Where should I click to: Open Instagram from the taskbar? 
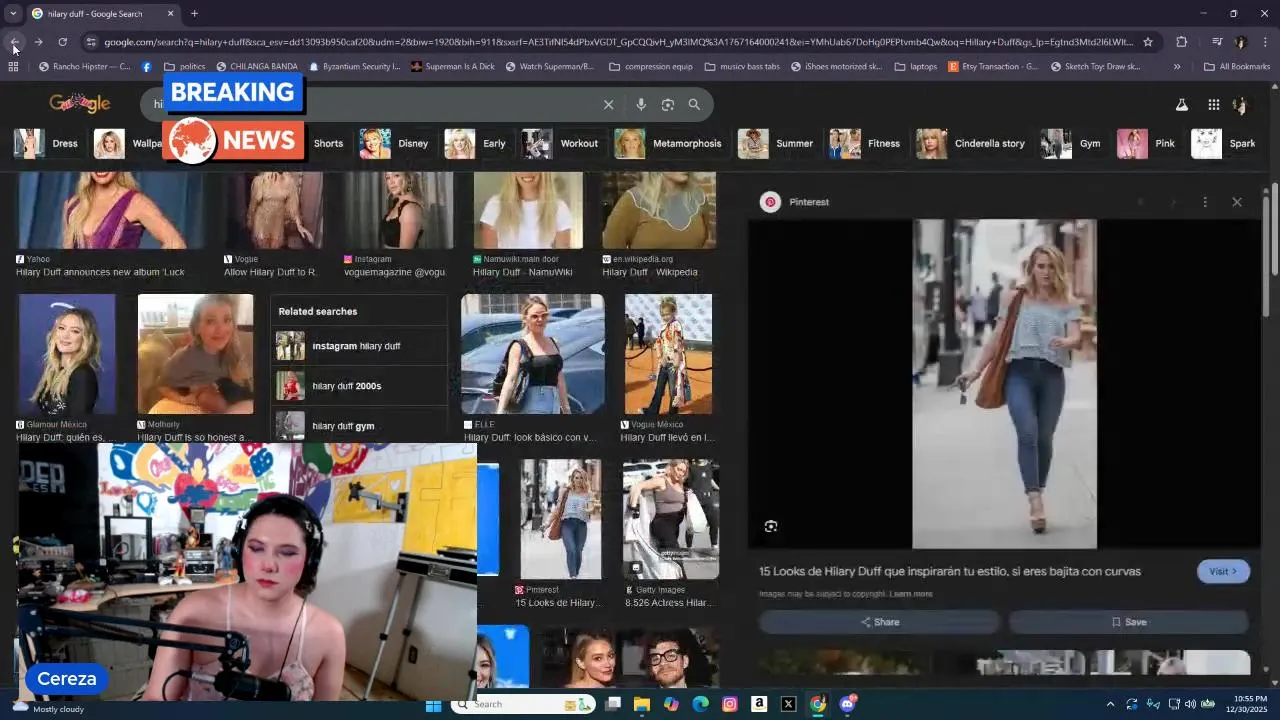(730, 705)
